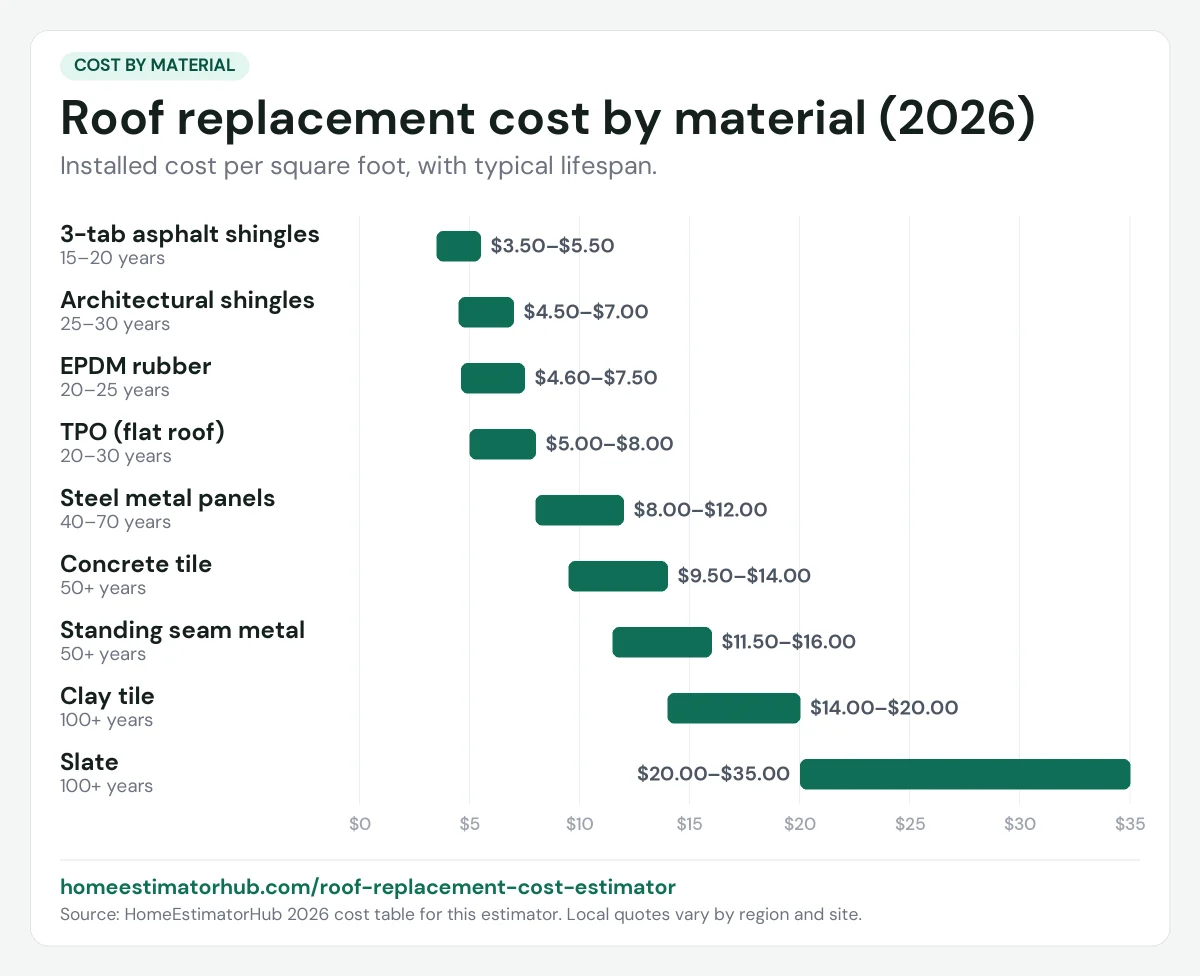This screenshot has width=1200, height=976.
Task: Click the $8.00–$12.00 value
Action: [700, 510]
